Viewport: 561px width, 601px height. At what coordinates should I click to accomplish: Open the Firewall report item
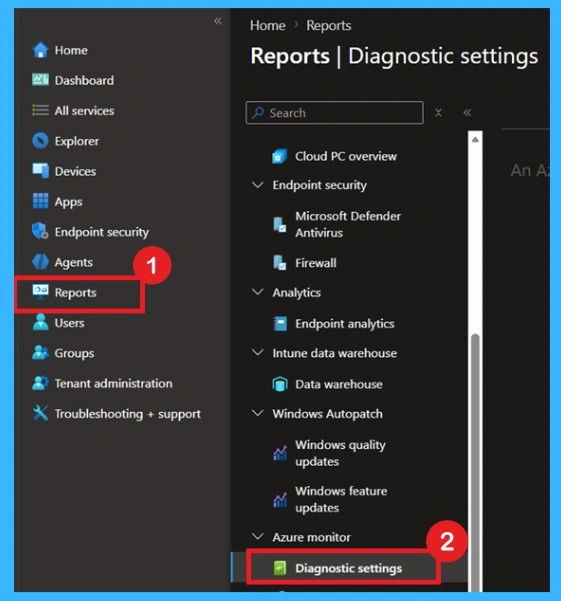(x=316, y=263)
